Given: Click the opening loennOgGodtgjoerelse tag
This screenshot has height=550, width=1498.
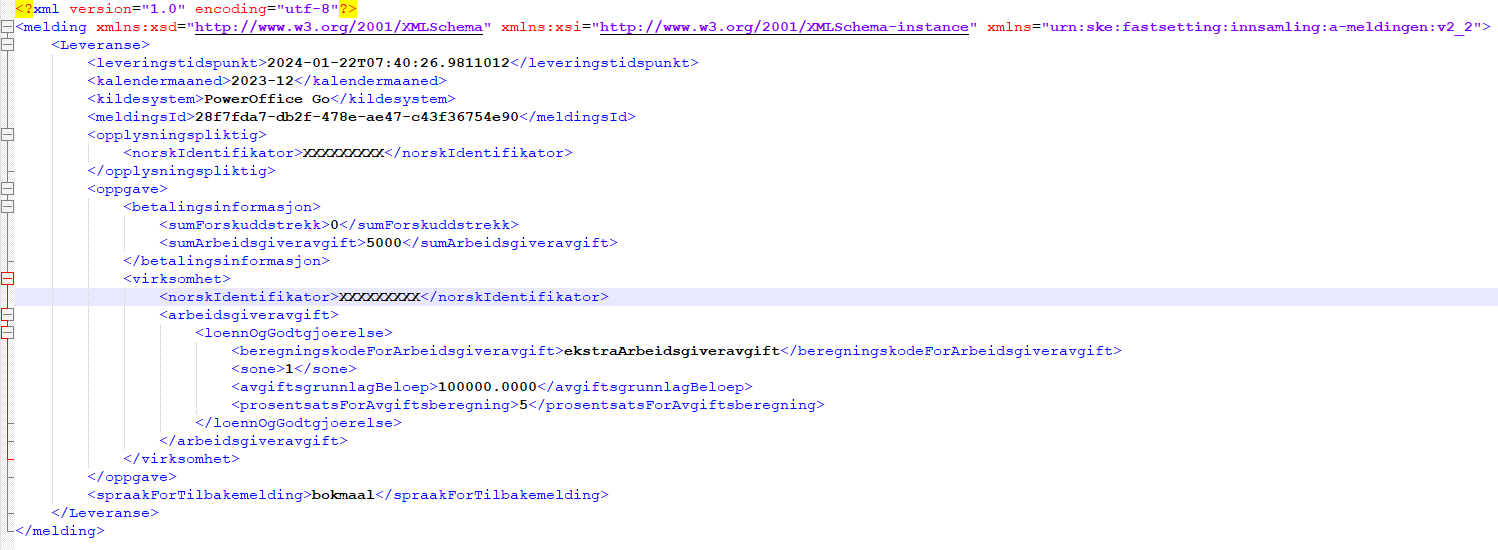Looking at the screenshot, I should (294, 333).
